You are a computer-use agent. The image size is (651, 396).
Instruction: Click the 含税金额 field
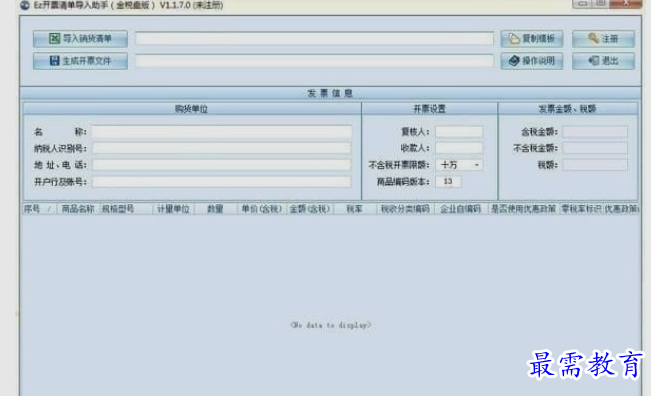[x=595, y=132]
